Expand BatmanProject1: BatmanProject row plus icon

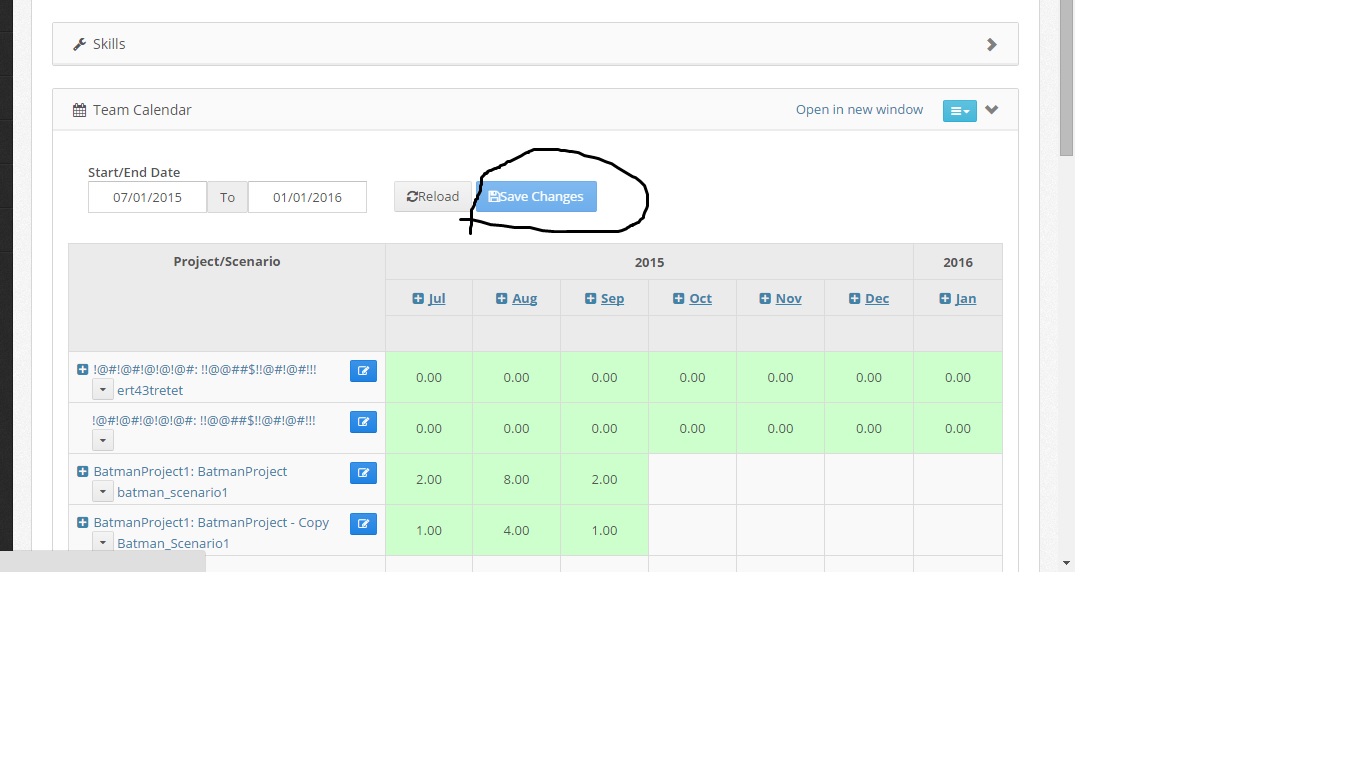coord(83,471)
